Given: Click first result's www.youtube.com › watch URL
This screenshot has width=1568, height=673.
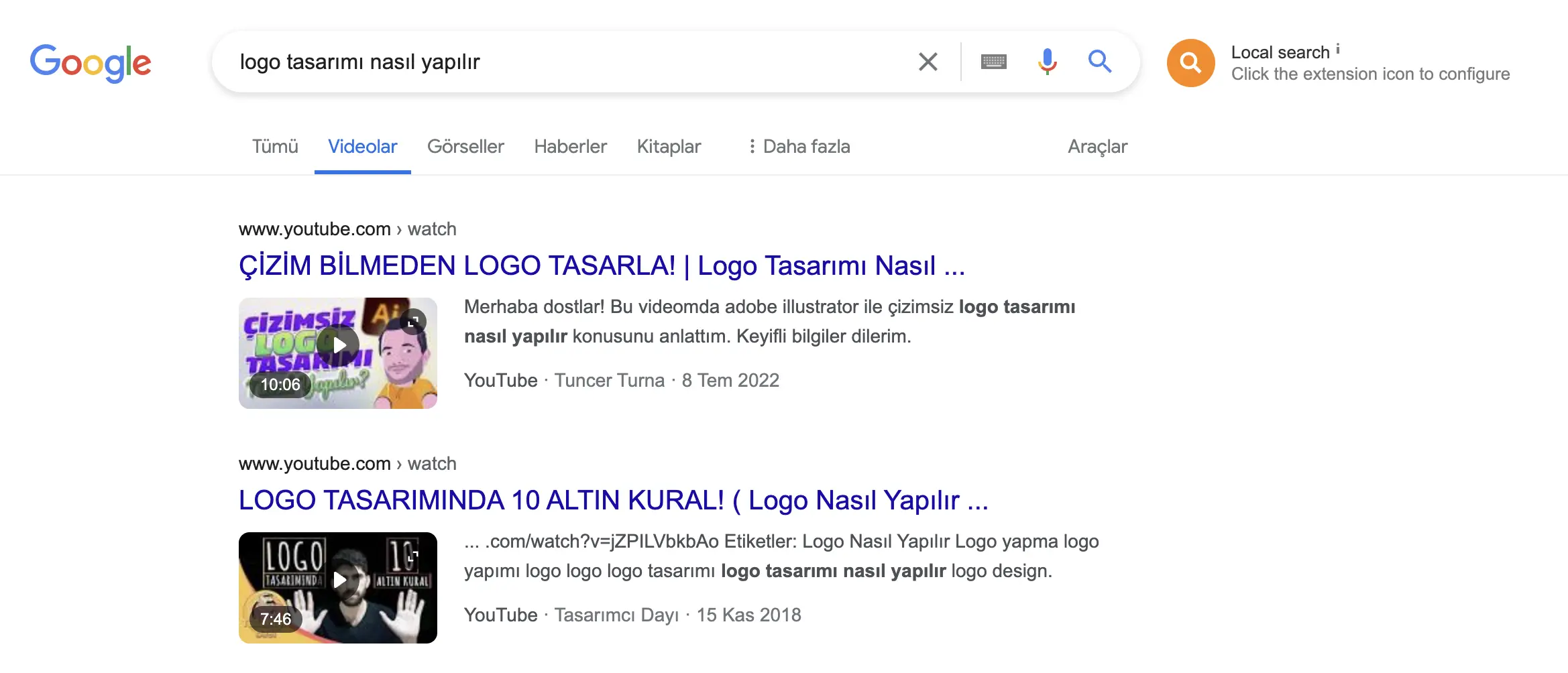Looking at the screenshot, I should tap(347, 229).
